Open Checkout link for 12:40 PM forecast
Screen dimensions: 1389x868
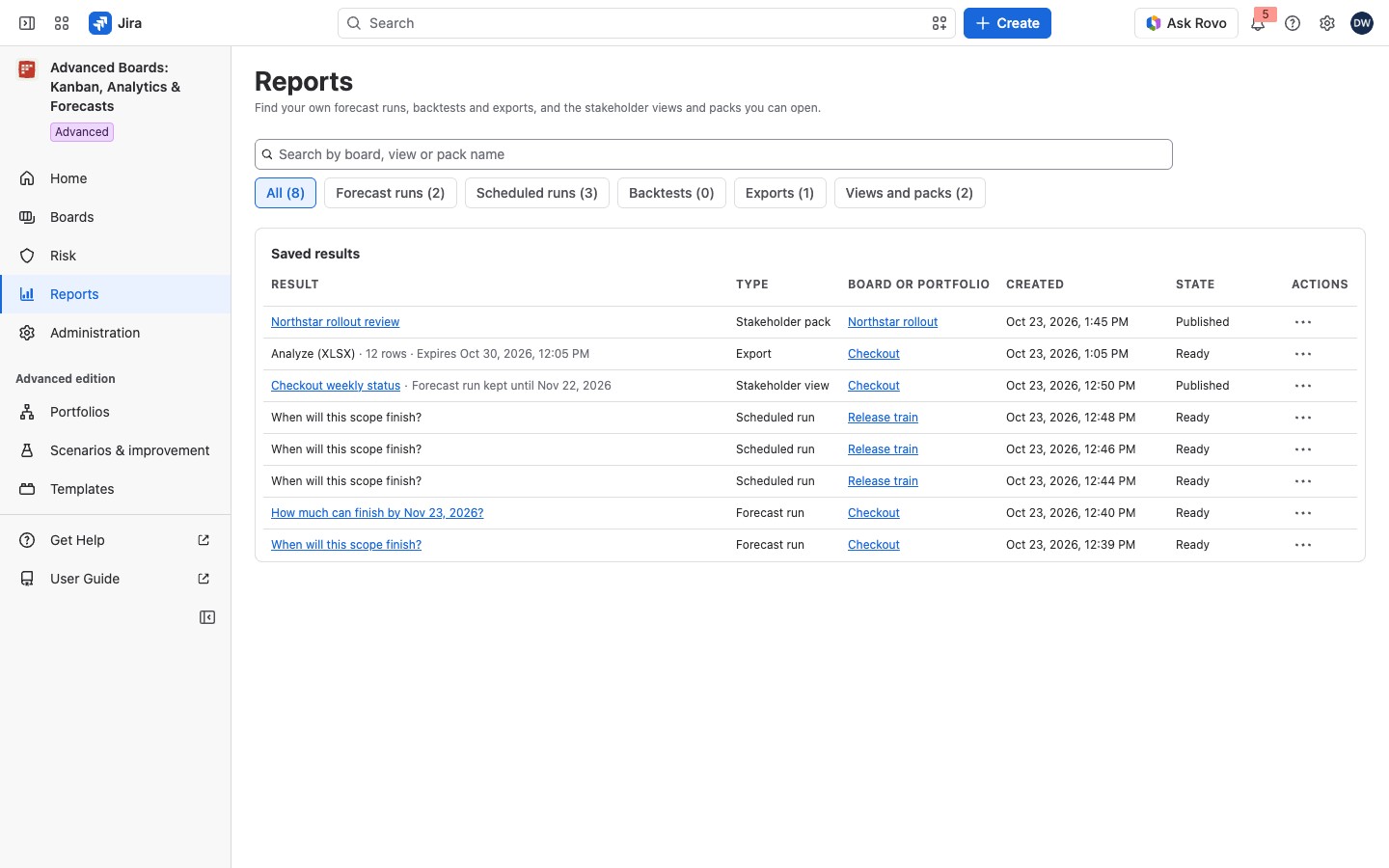[x=874, y=513]
